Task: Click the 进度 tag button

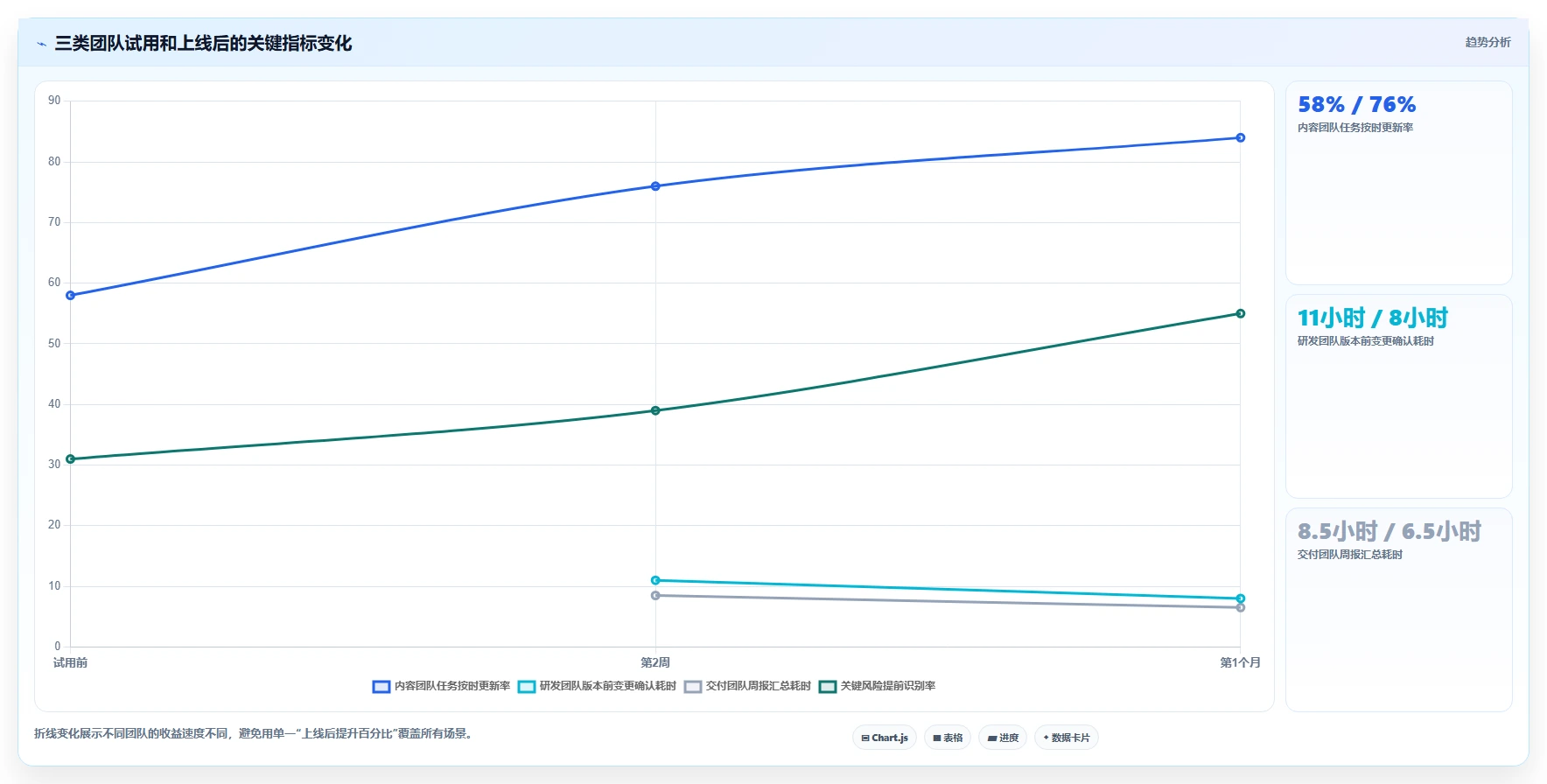Action: pos(1003,738)
